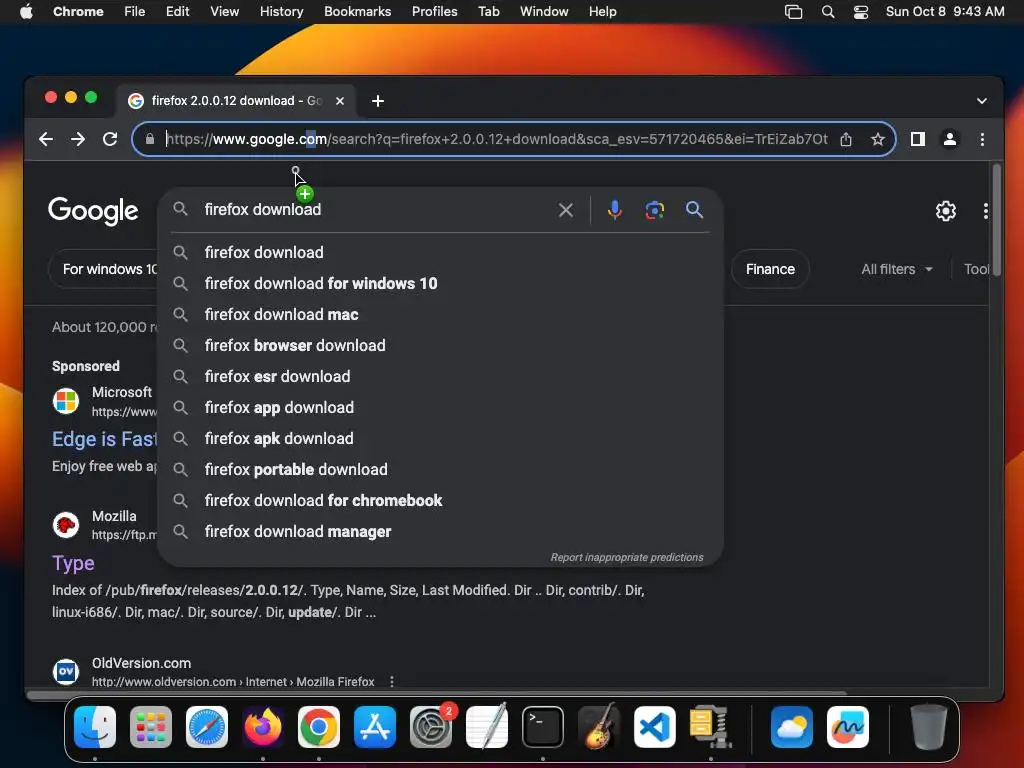Choose suggestion 'firefox download for windows 10'

pyautogui.click(x=440, y=283)
